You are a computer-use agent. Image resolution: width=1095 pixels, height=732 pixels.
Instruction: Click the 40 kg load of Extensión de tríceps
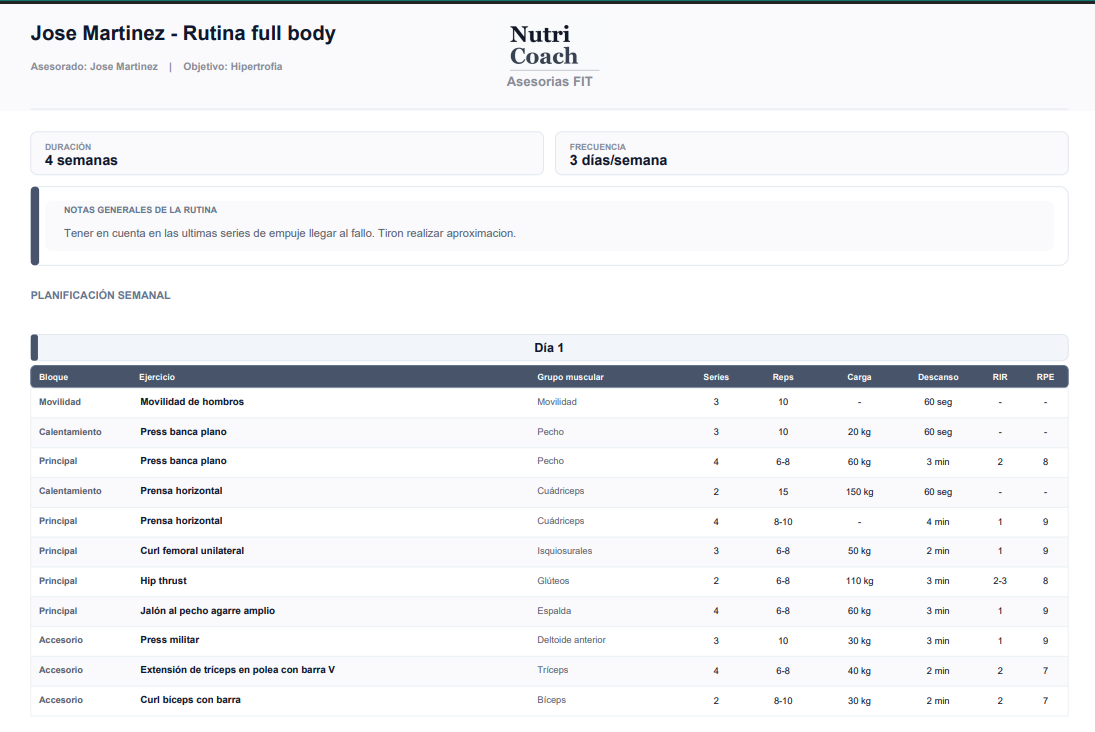pos(859,671)
